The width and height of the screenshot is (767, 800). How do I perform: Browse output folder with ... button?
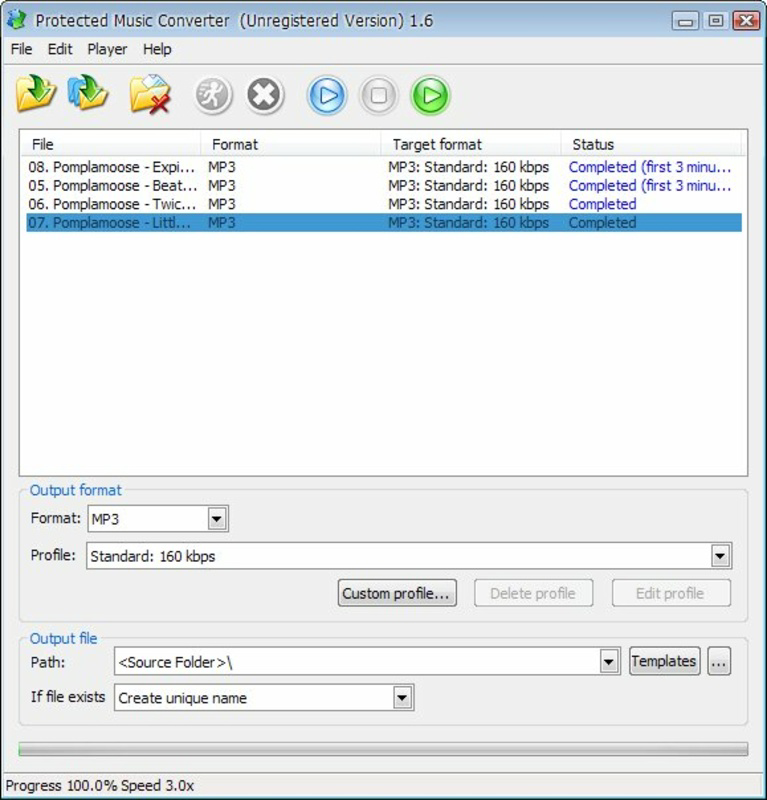pyautogui.click(x=719, y=661)
